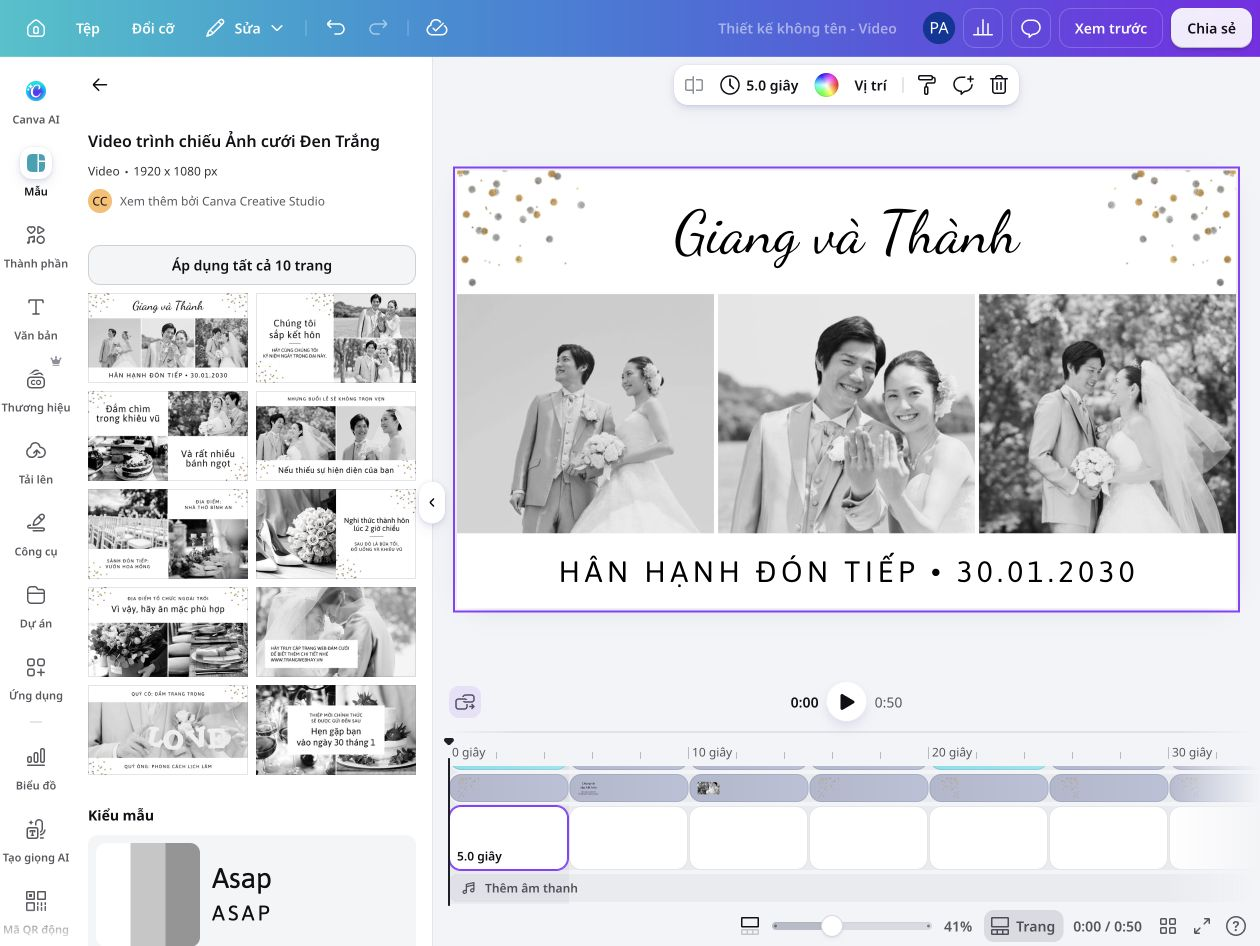Collapse the side panel chevron

[x=432, y=502]
